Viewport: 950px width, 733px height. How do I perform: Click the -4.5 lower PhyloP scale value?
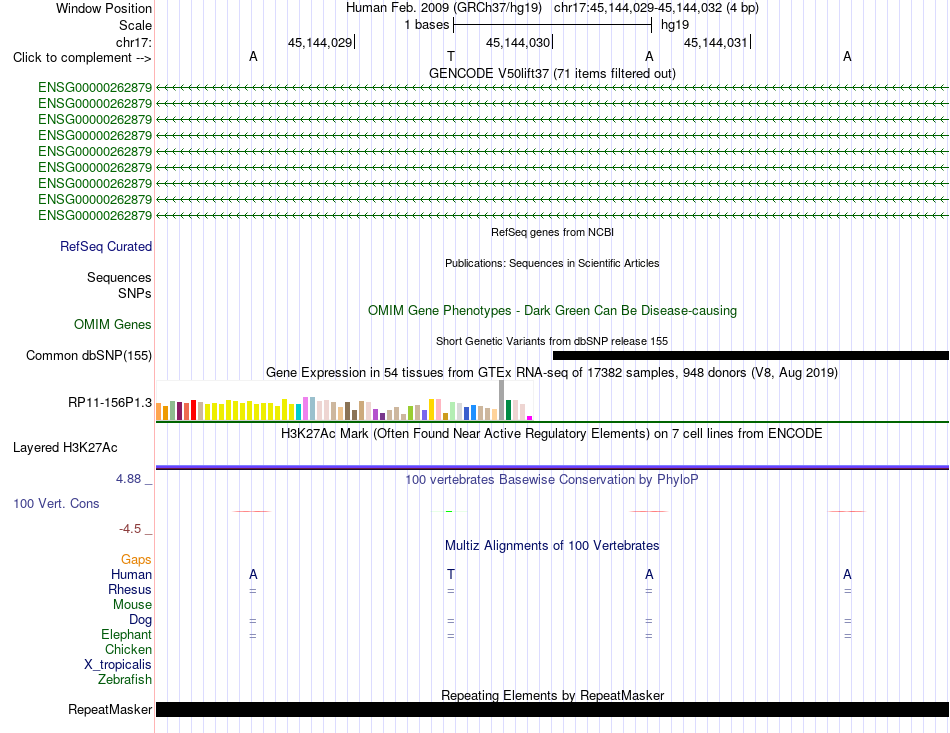point(130,529)
